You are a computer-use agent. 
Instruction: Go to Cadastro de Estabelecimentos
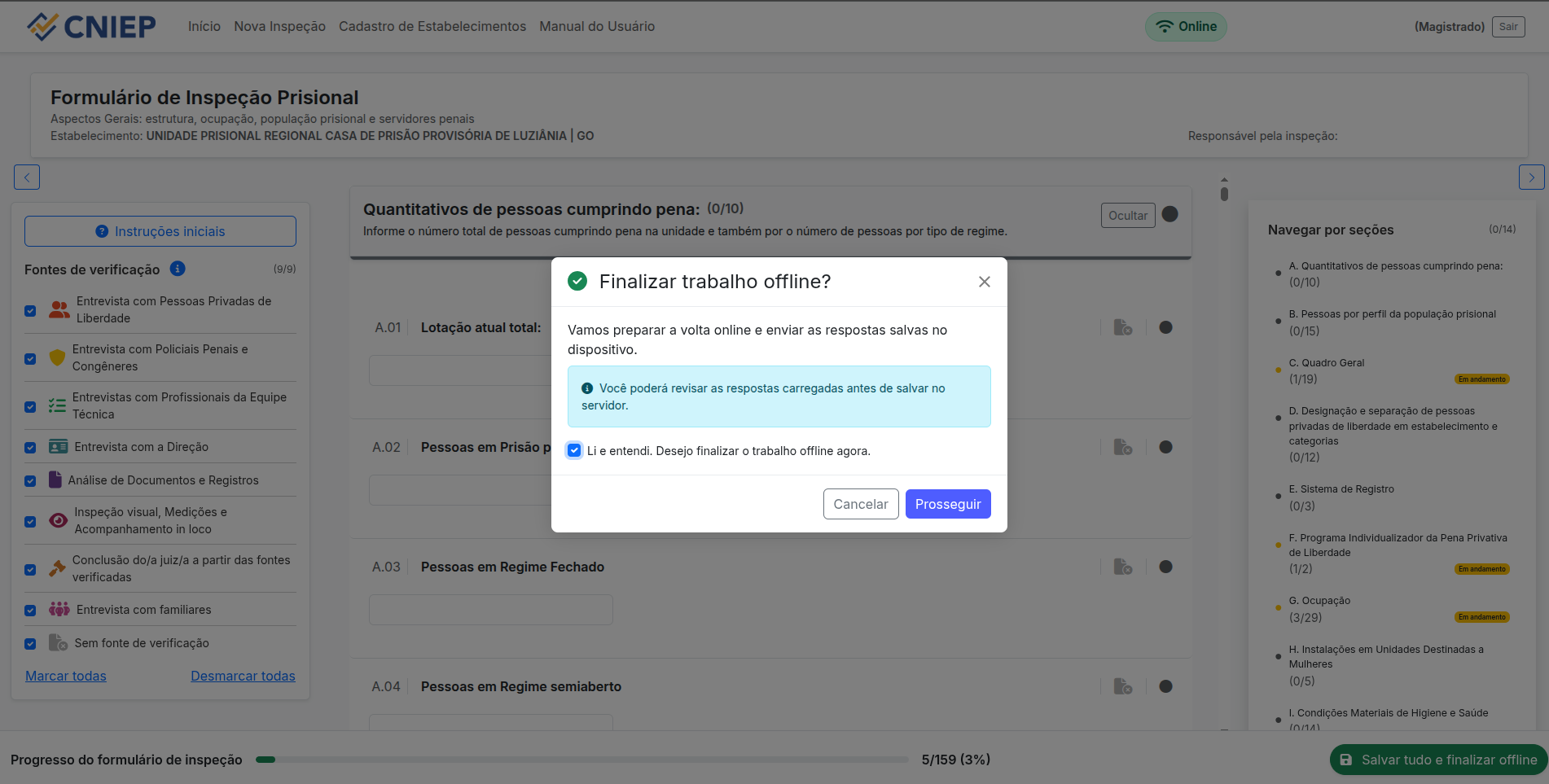(432, 27)
